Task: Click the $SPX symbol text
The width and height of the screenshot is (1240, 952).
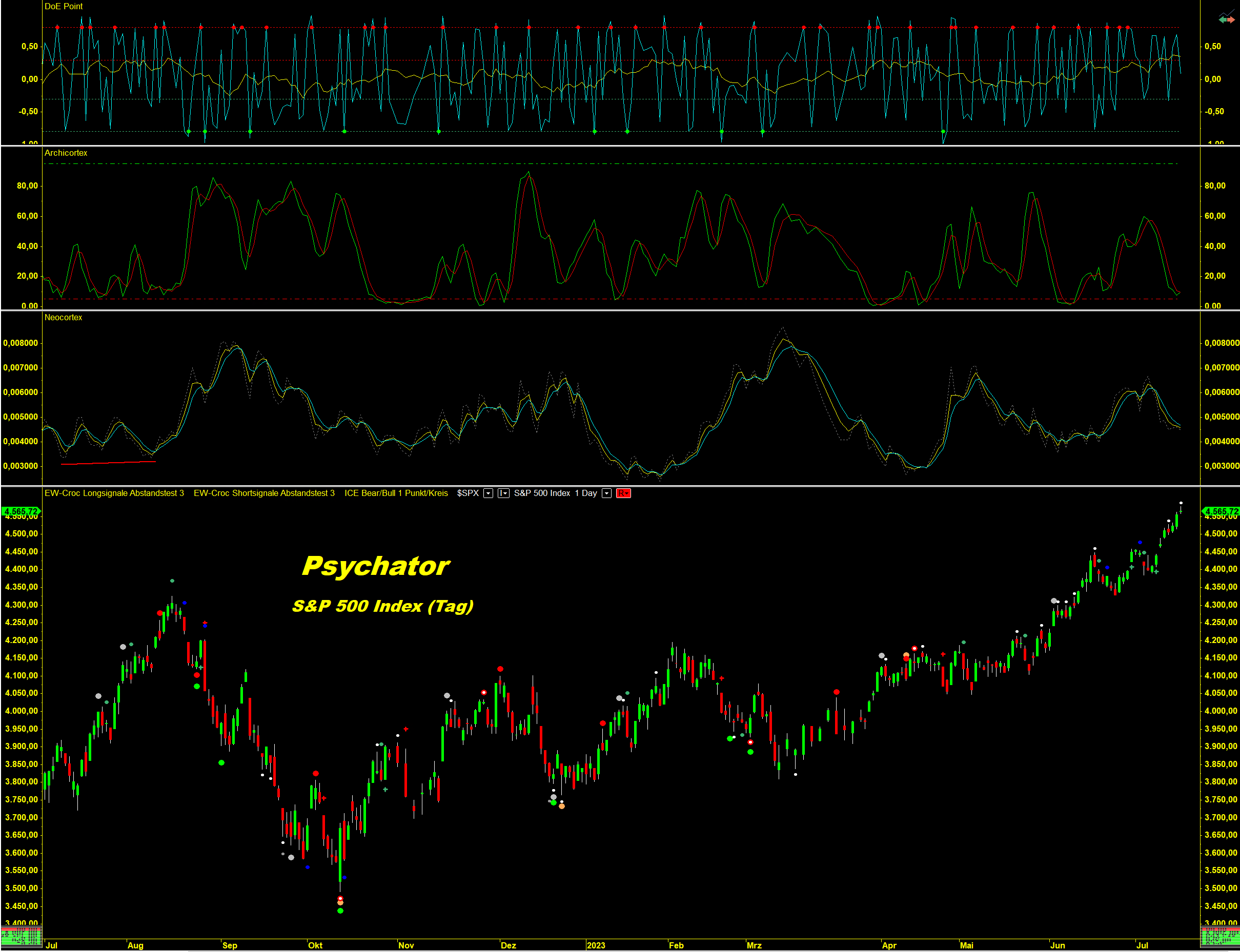Action: coord(468,493)
